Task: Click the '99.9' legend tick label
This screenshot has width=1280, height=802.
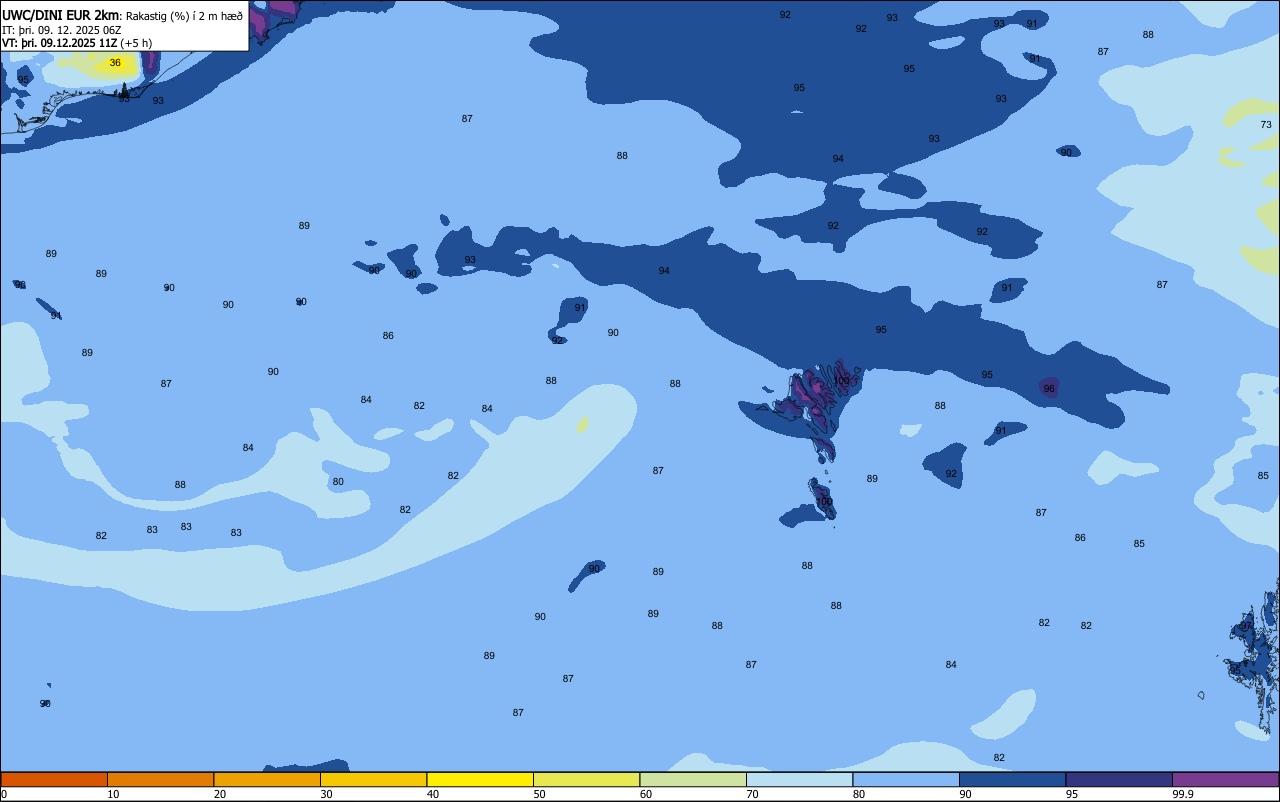Action: point(1183,794)
